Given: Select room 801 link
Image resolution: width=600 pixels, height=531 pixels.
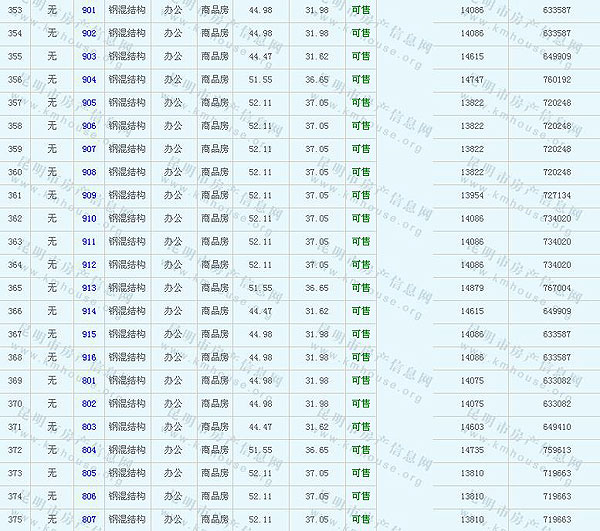Looking at the screenshot, I should click(89, 380).
